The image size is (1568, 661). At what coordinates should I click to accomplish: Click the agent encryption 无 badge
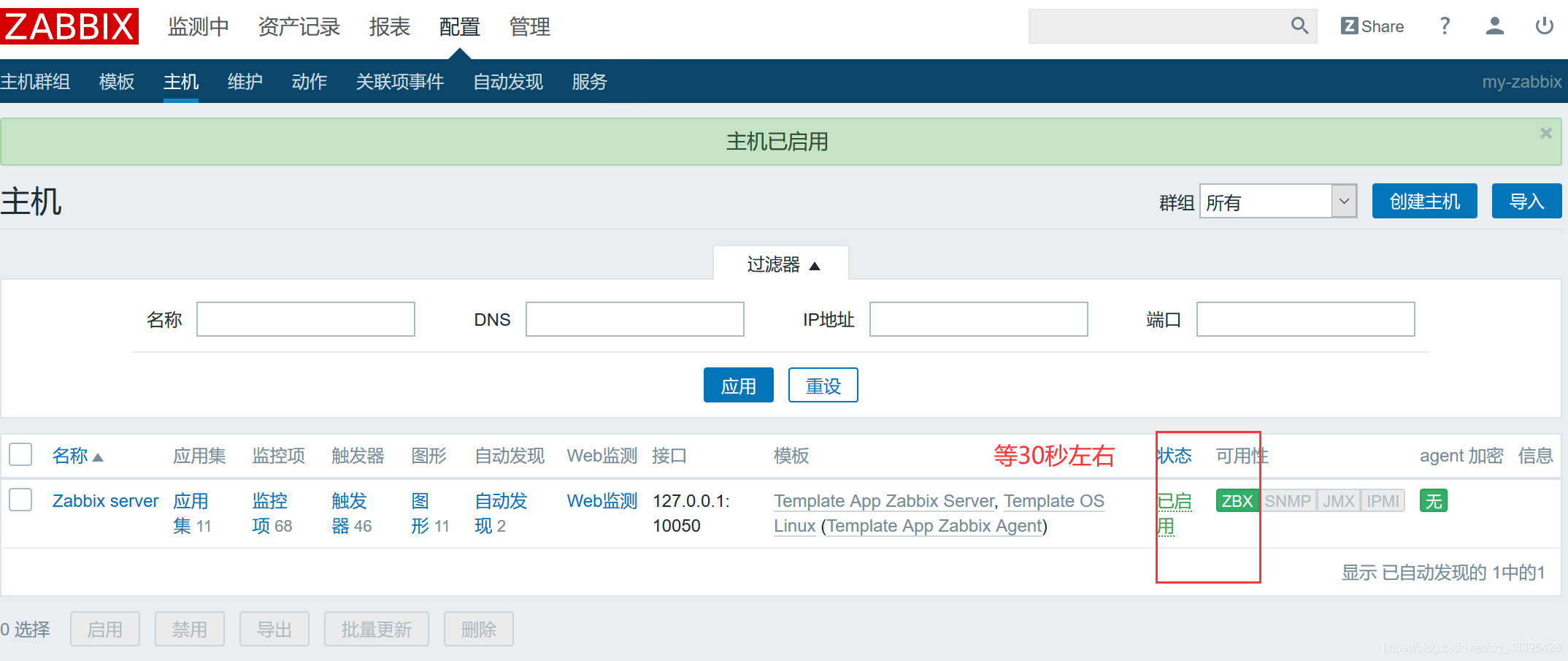[1434, 501]
